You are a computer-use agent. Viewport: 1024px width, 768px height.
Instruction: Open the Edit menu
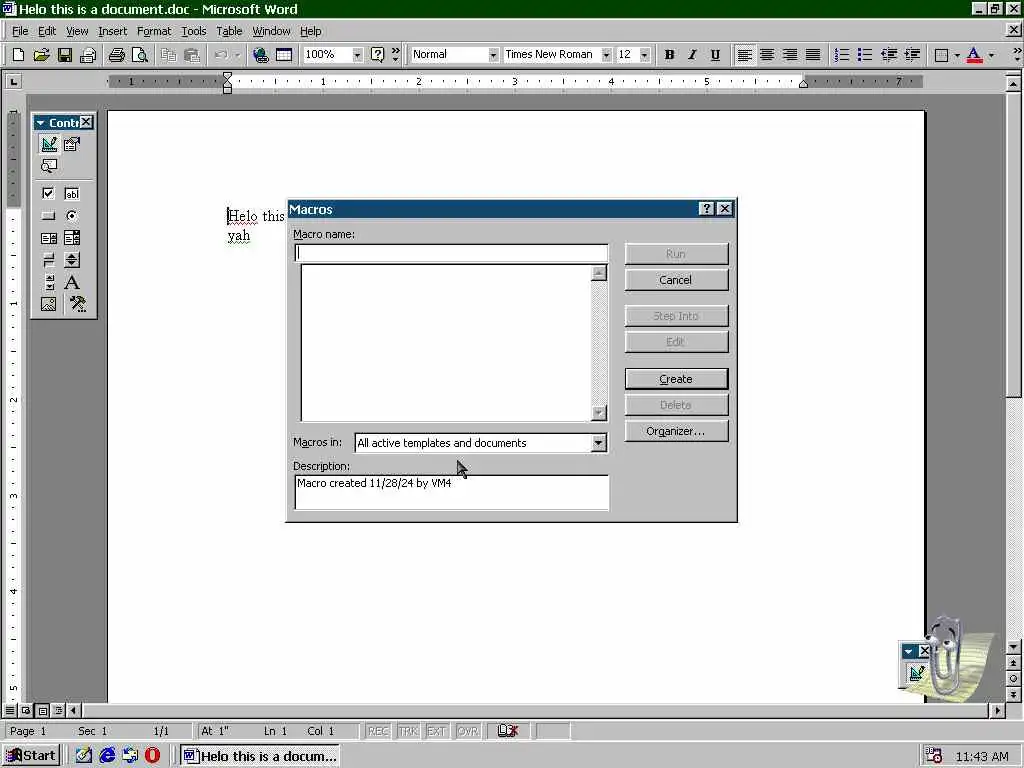[46, 31]
